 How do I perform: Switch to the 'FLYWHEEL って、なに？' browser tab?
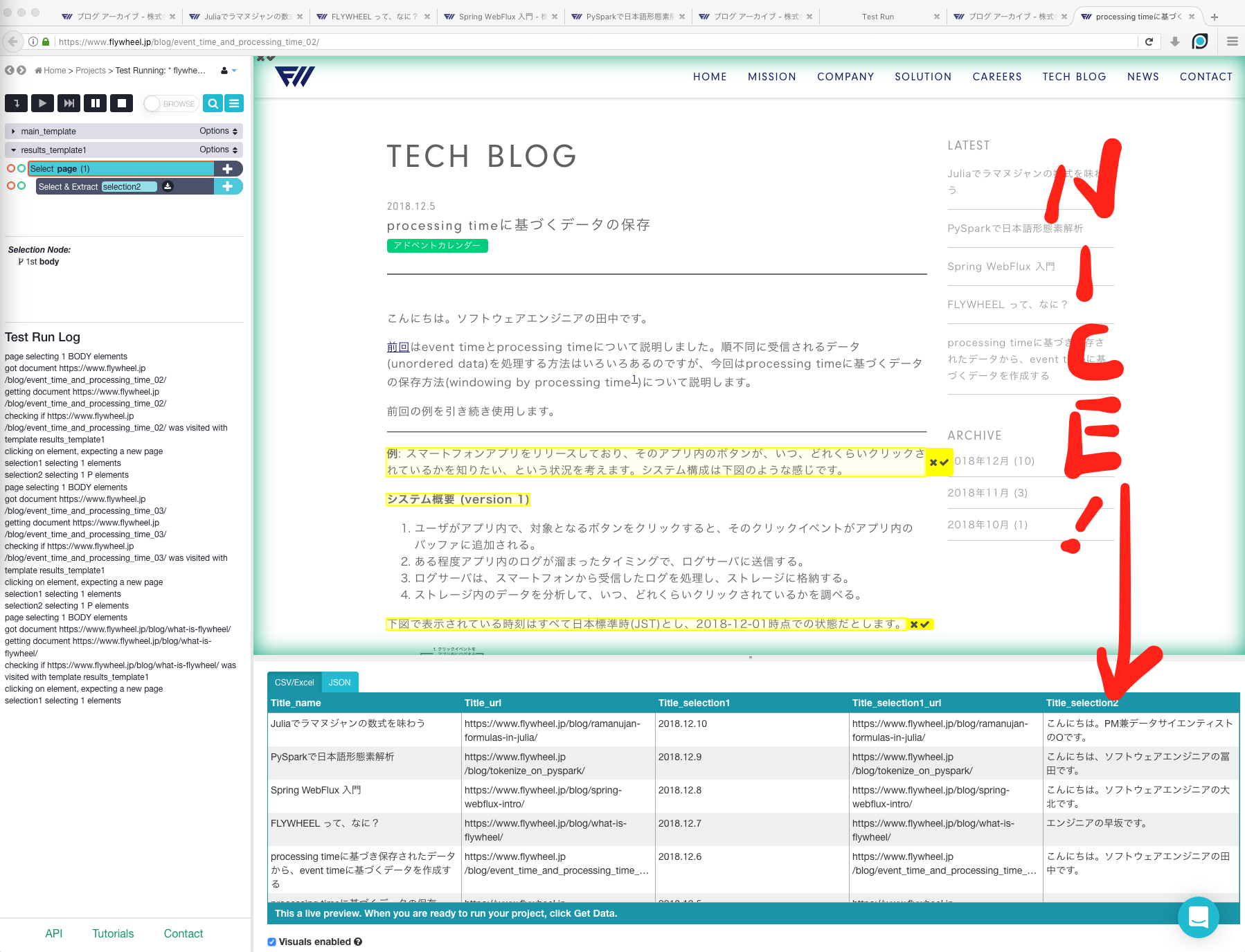point(374,17)
